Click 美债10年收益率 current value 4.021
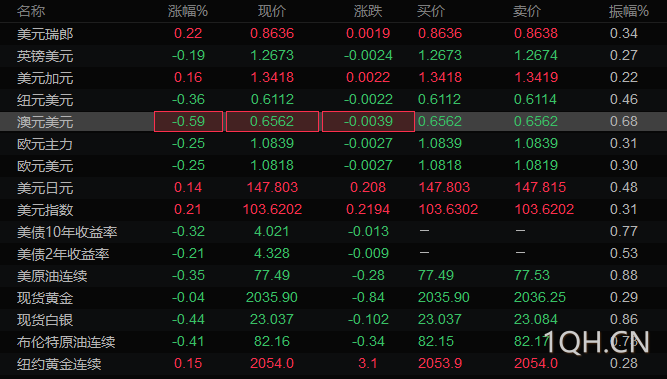The width and height of the screenshot is (667, 379). coord(271,231)
